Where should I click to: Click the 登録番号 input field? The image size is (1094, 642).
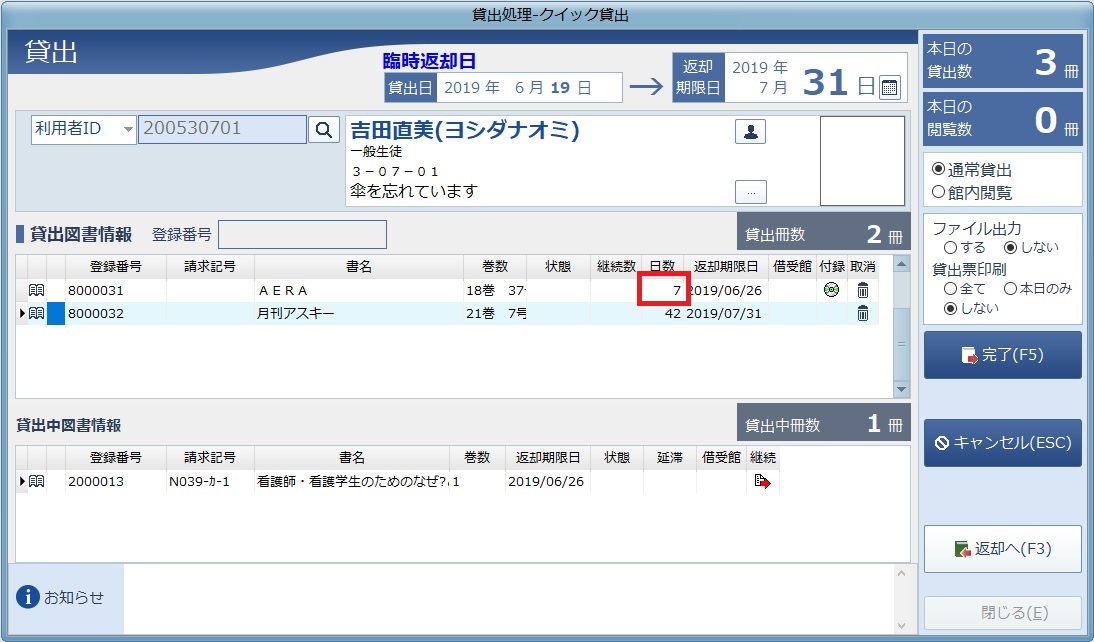(x=303, y=234)
